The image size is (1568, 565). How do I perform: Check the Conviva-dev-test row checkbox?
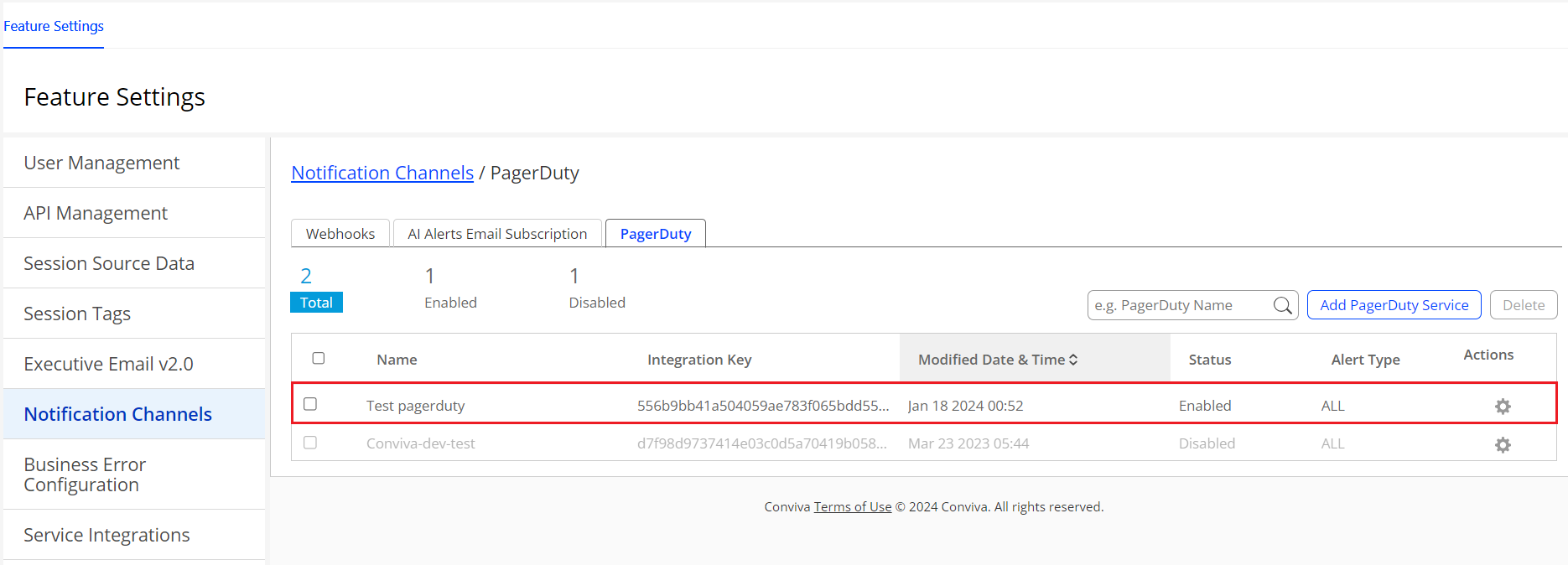310,443
